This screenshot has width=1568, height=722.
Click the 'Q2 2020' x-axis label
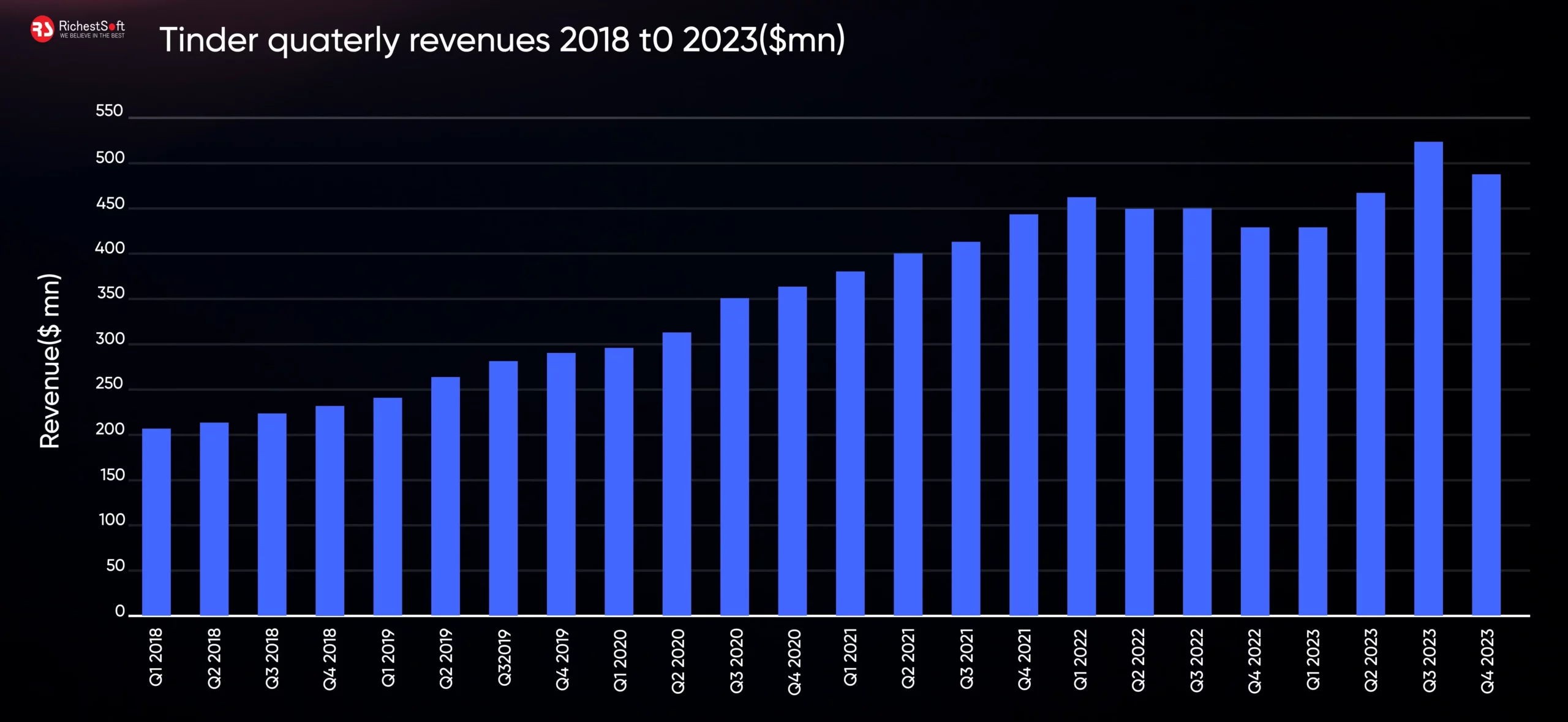point(677,661)
